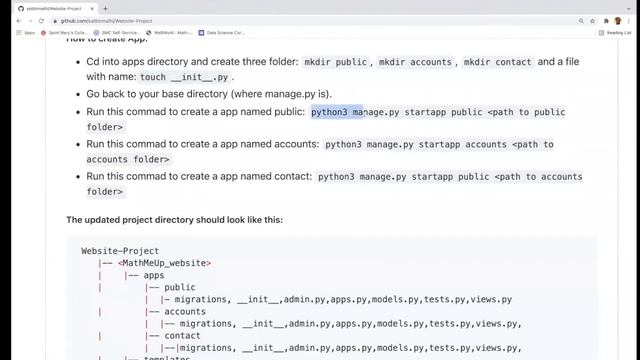This screenshot has width=640, height=360.
Task: Click the padlock site info icon
Action: pyautogui.click(x=55, y=21)
